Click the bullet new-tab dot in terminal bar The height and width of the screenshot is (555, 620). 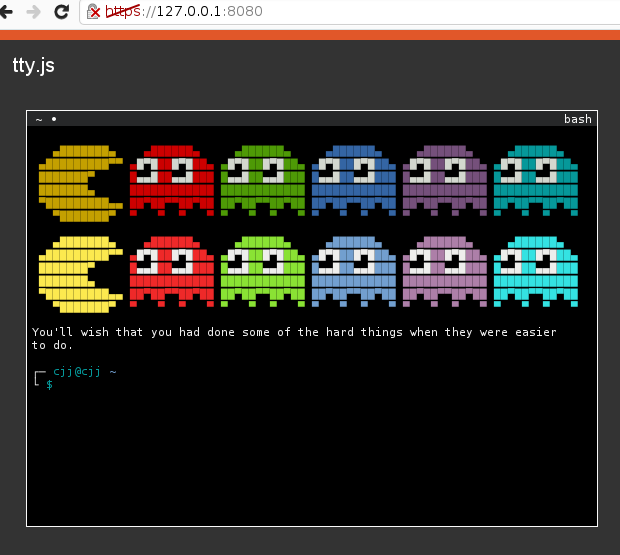click(54, 119)
